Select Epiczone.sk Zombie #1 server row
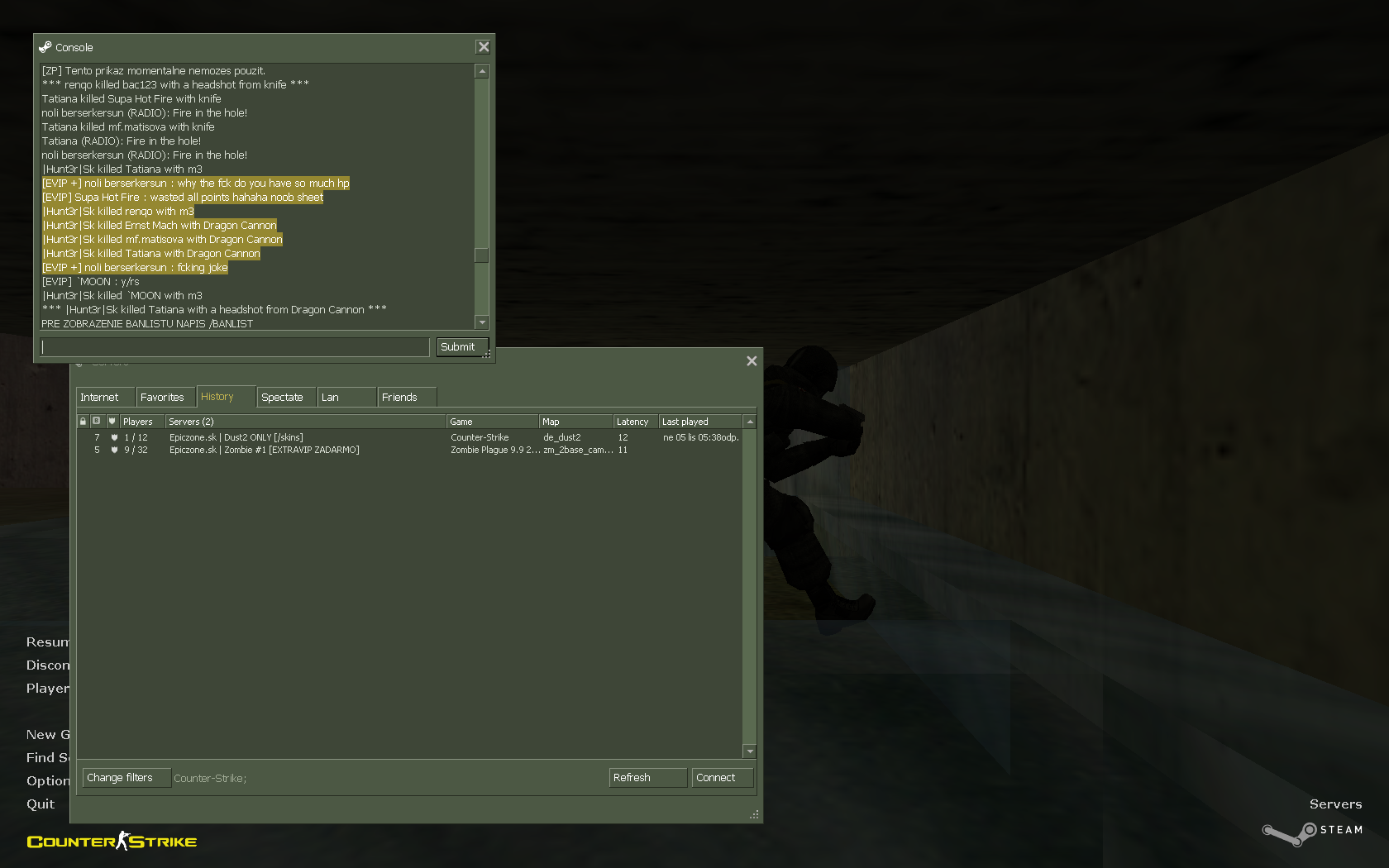 (265, 451)
